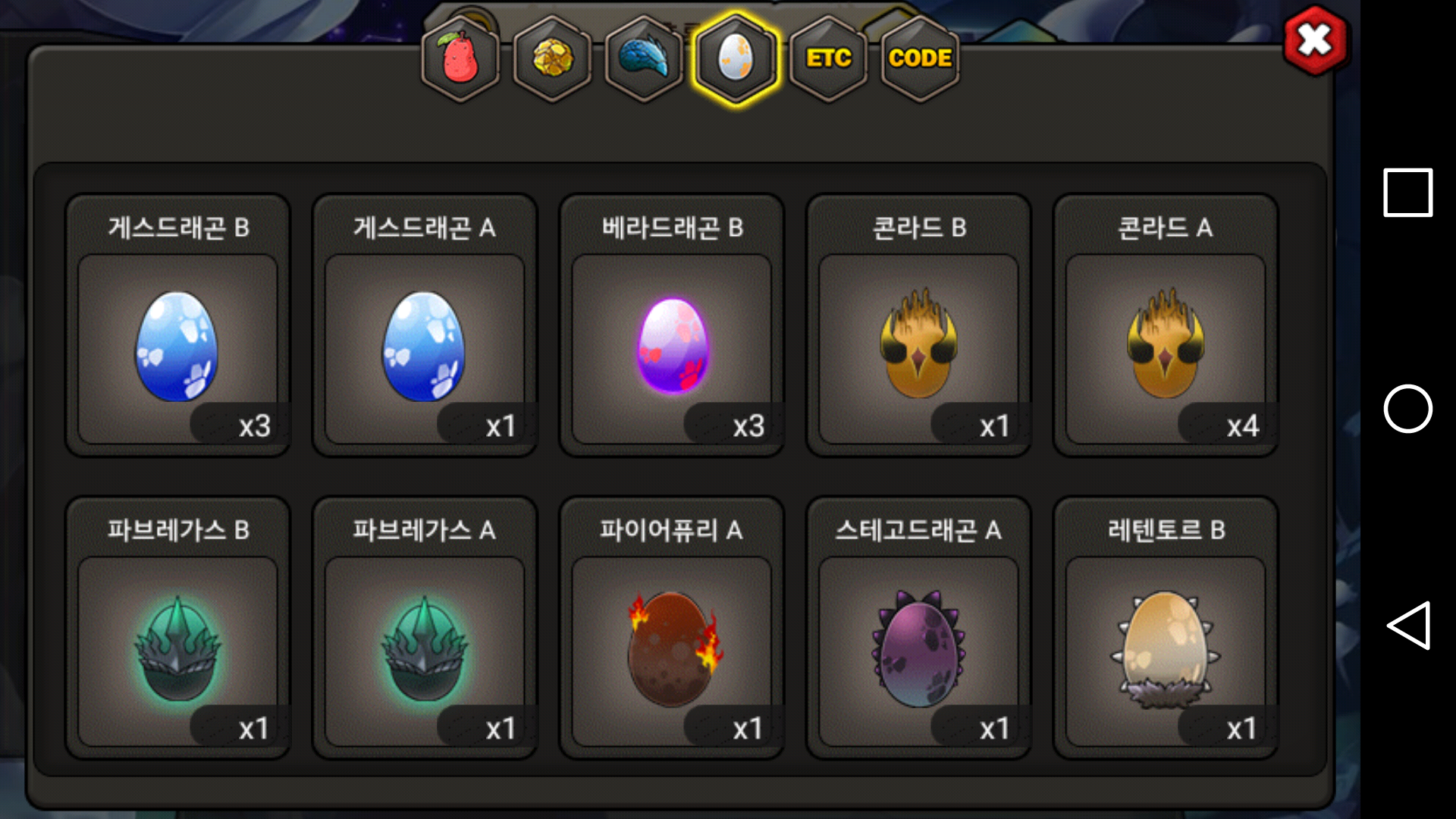The width and height of the screenshot is (1456, 819).
Task: Open the blue dragon scale tab
Action: click(644, 59)
